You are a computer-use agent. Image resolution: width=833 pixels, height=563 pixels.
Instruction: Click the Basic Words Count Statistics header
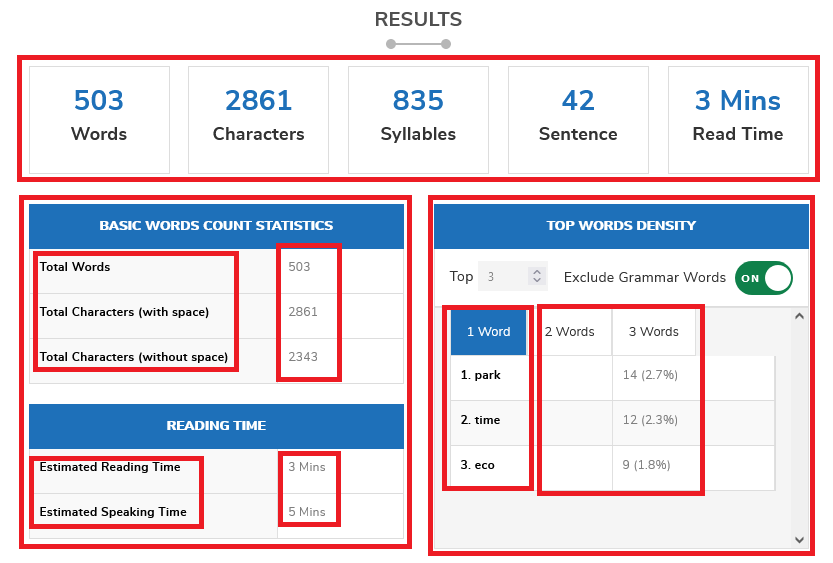pos(216,226)
